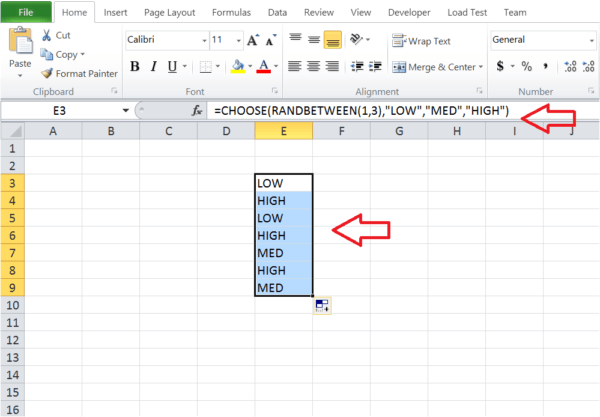The height and width of the screenshot is (417, 600).
Task: Click Increase Indent icon
Action: (375, 67)
